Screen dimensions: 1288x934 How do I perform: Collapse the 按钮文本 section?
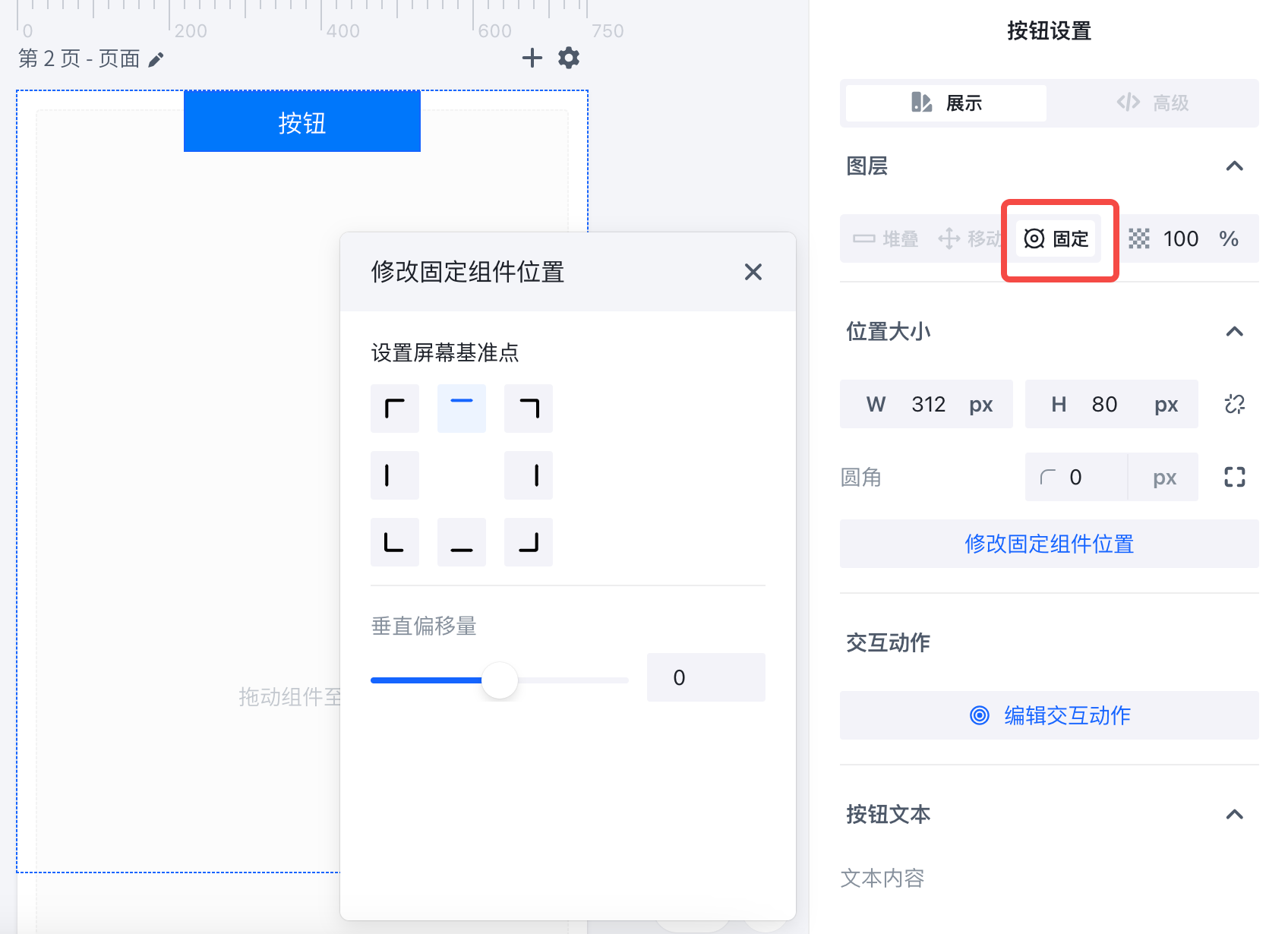1234,815
